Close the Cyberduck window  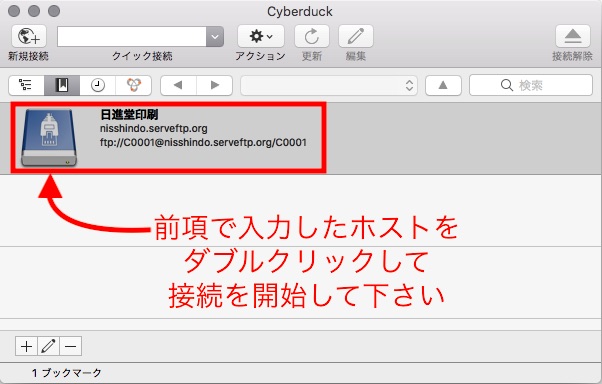pos(14,11)
